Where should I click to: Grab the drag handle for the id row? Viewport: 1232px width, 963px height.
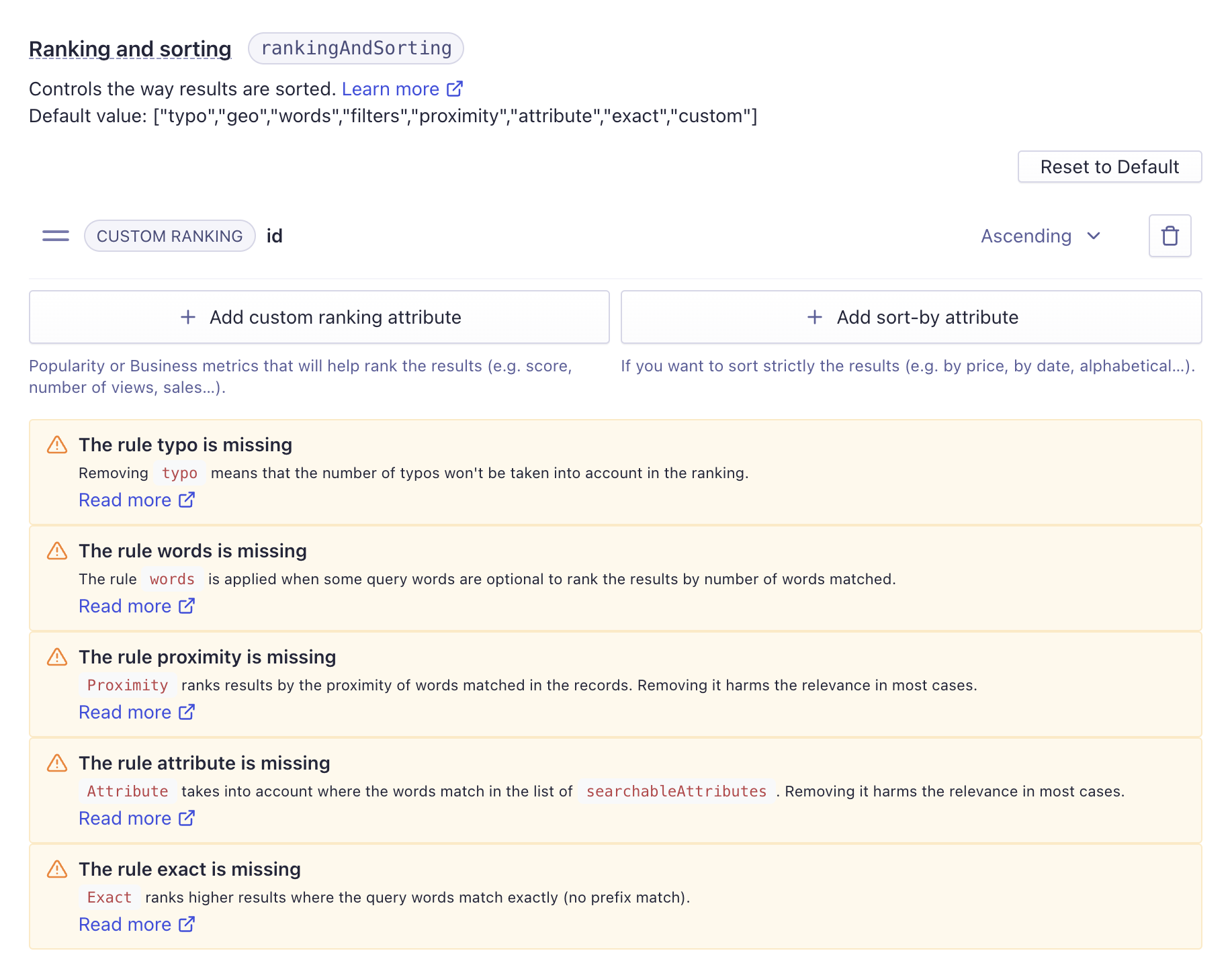(x=56, y=236)
